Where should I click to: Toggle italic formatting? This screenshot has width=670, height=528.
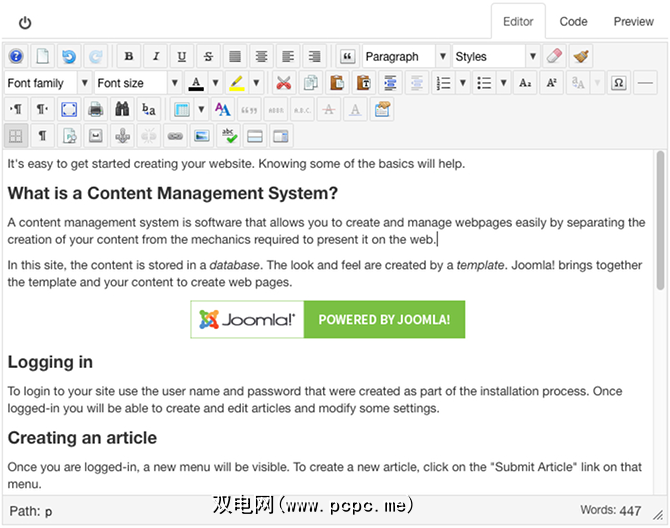(x=155, y=57)
